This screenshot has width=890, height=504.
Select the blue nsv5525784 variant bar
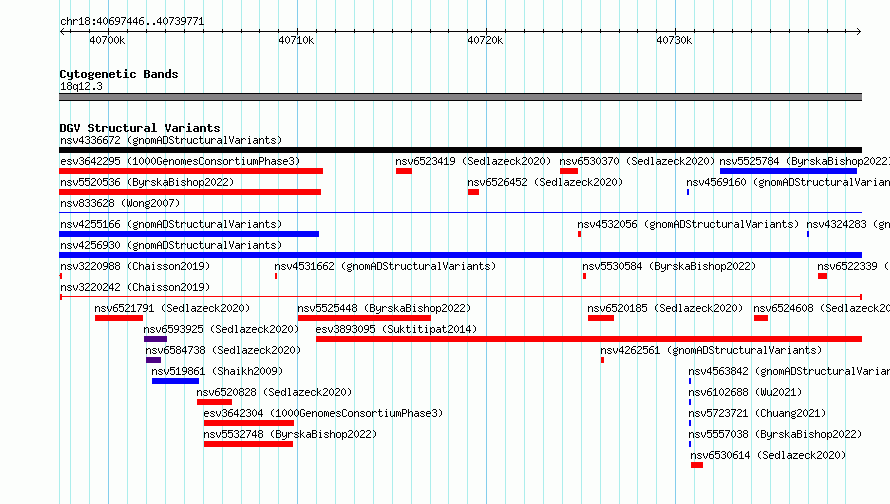(x=788, y=171)
